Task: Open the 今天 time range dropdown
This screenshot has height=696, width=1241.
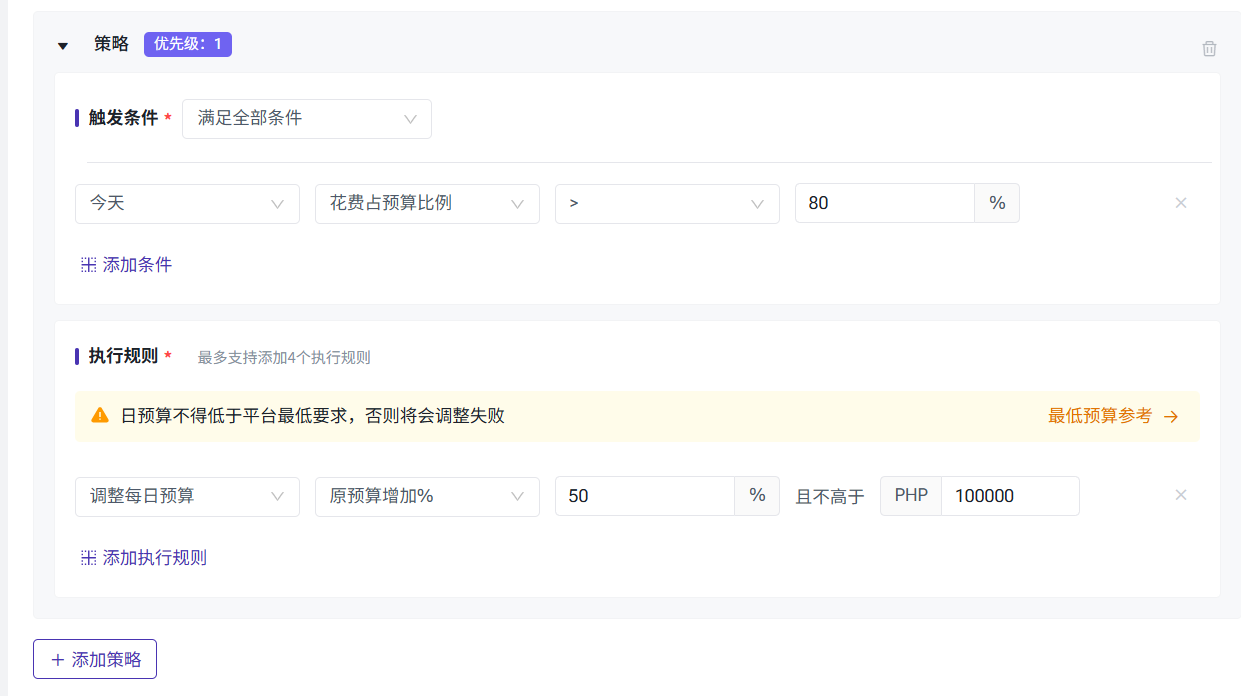Action: pos(187,204)
